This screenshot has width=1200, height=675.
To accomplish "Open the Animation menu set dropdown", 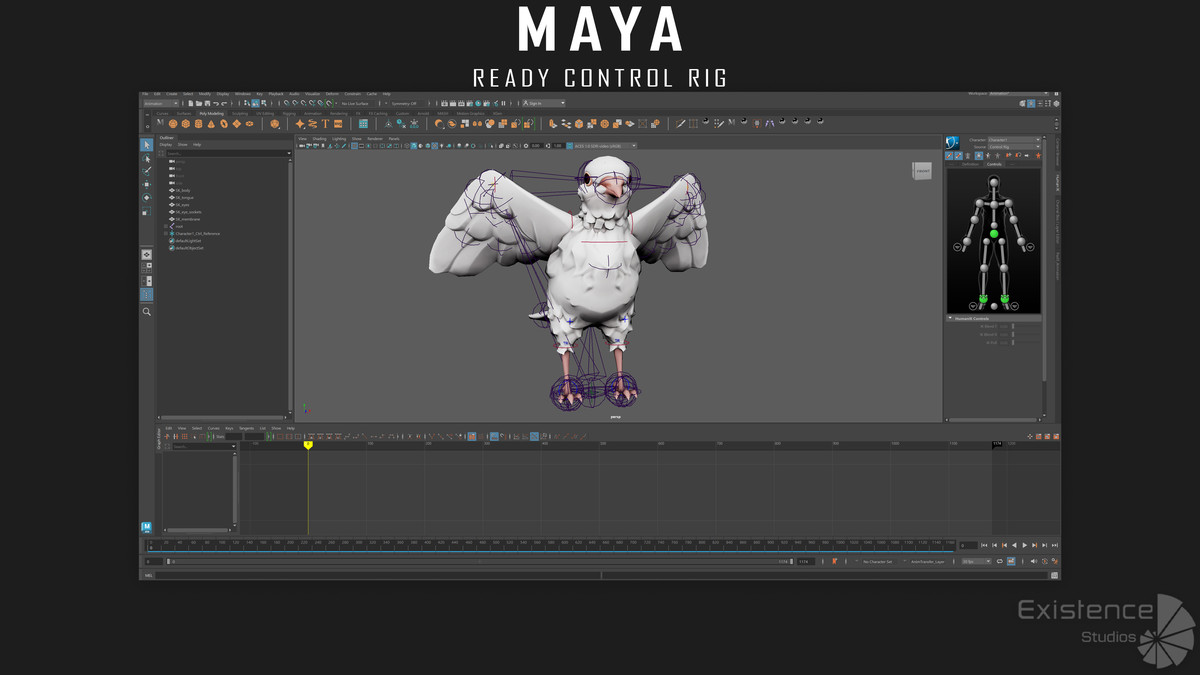I will pyautogui.click(x=161, y=103).
